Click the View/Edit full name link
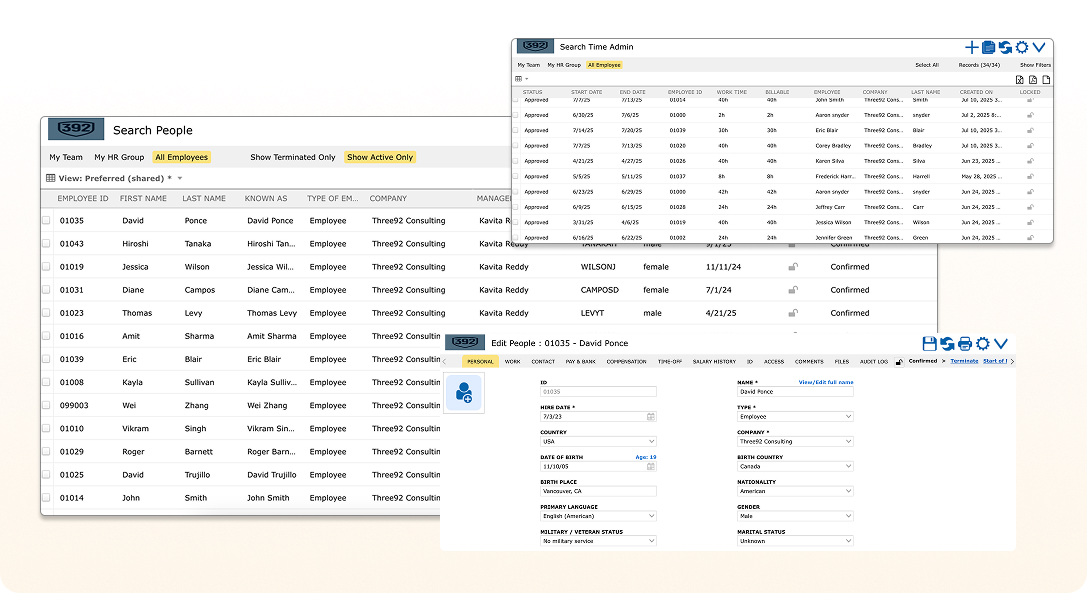This screenshot has width=1087, height=593. point(826,382)
